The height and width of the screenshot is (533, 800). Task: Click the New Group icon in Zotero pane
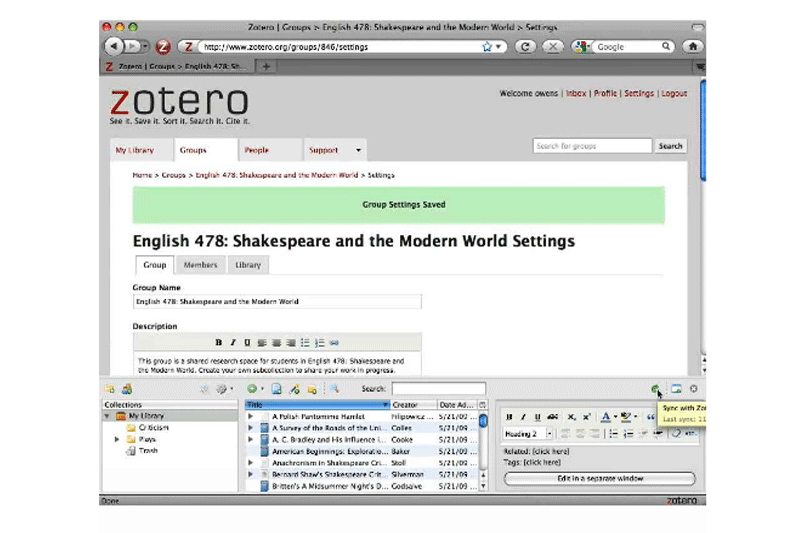[x=127, y=389]
